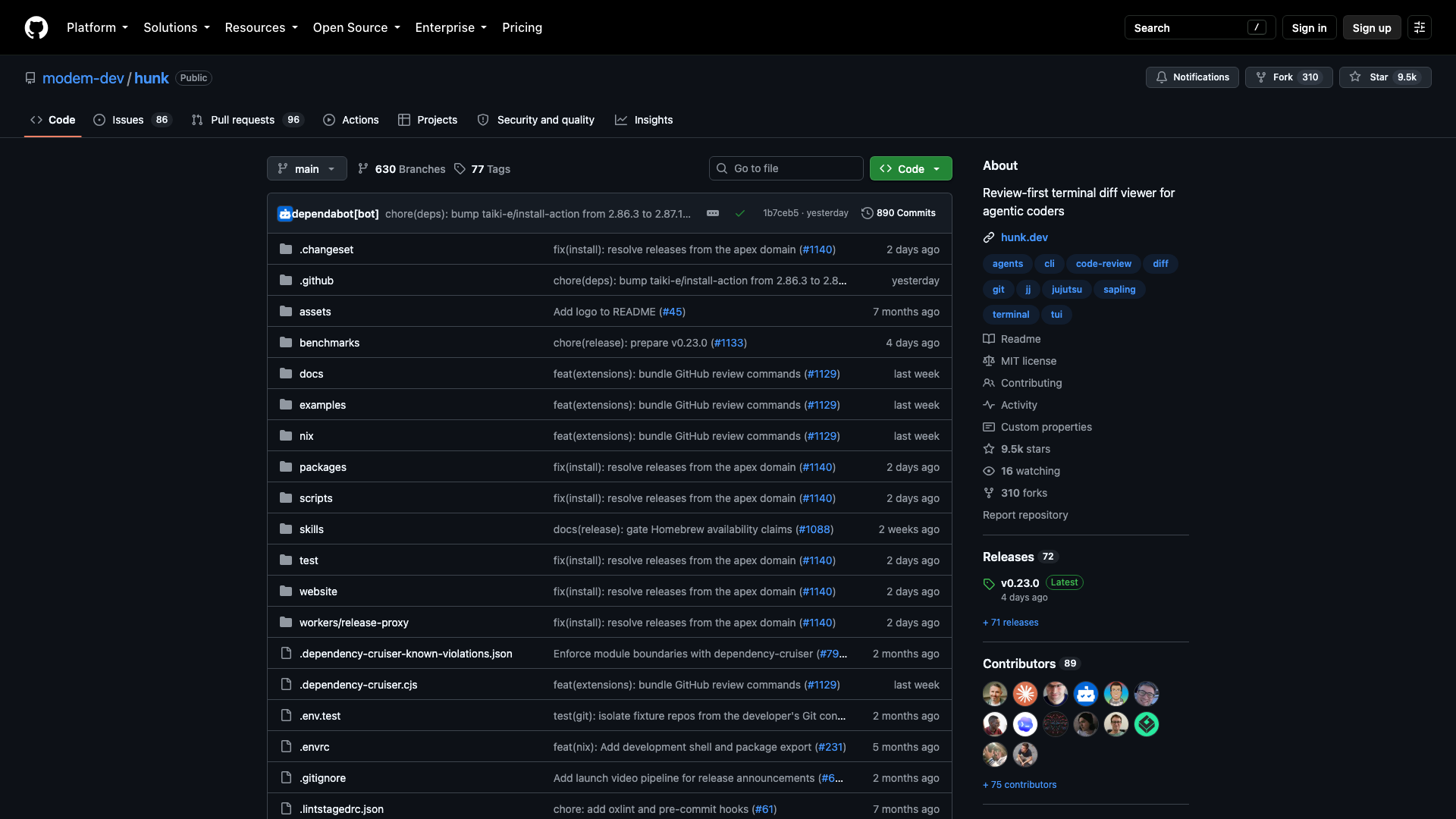Image resolution: width=1456 pixels, height=819 pixels.
Task: Focus the Go to file input
Action: click(x=786, y=168)
